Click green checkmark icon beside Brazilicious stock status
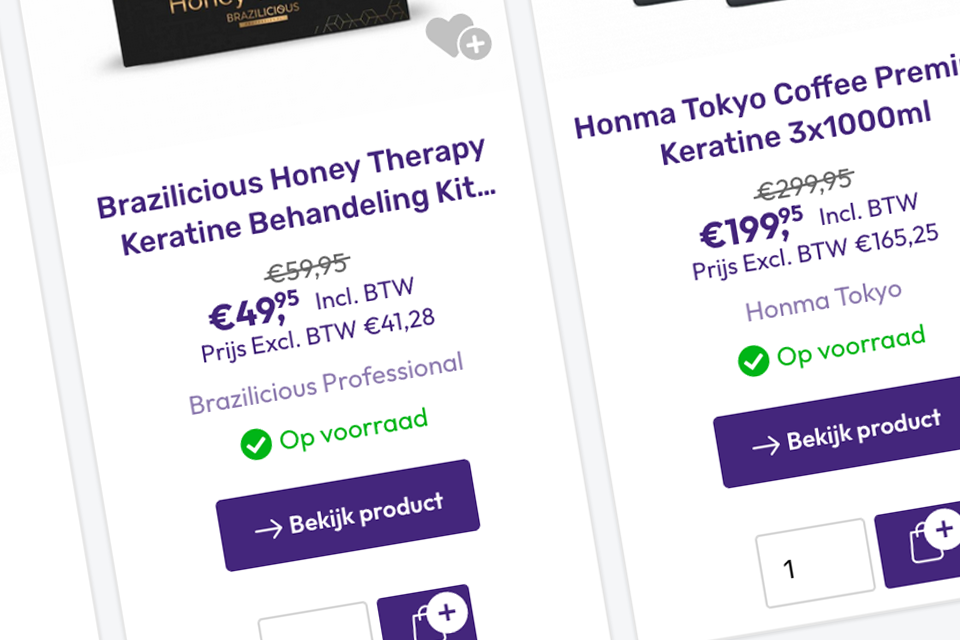 256,444
